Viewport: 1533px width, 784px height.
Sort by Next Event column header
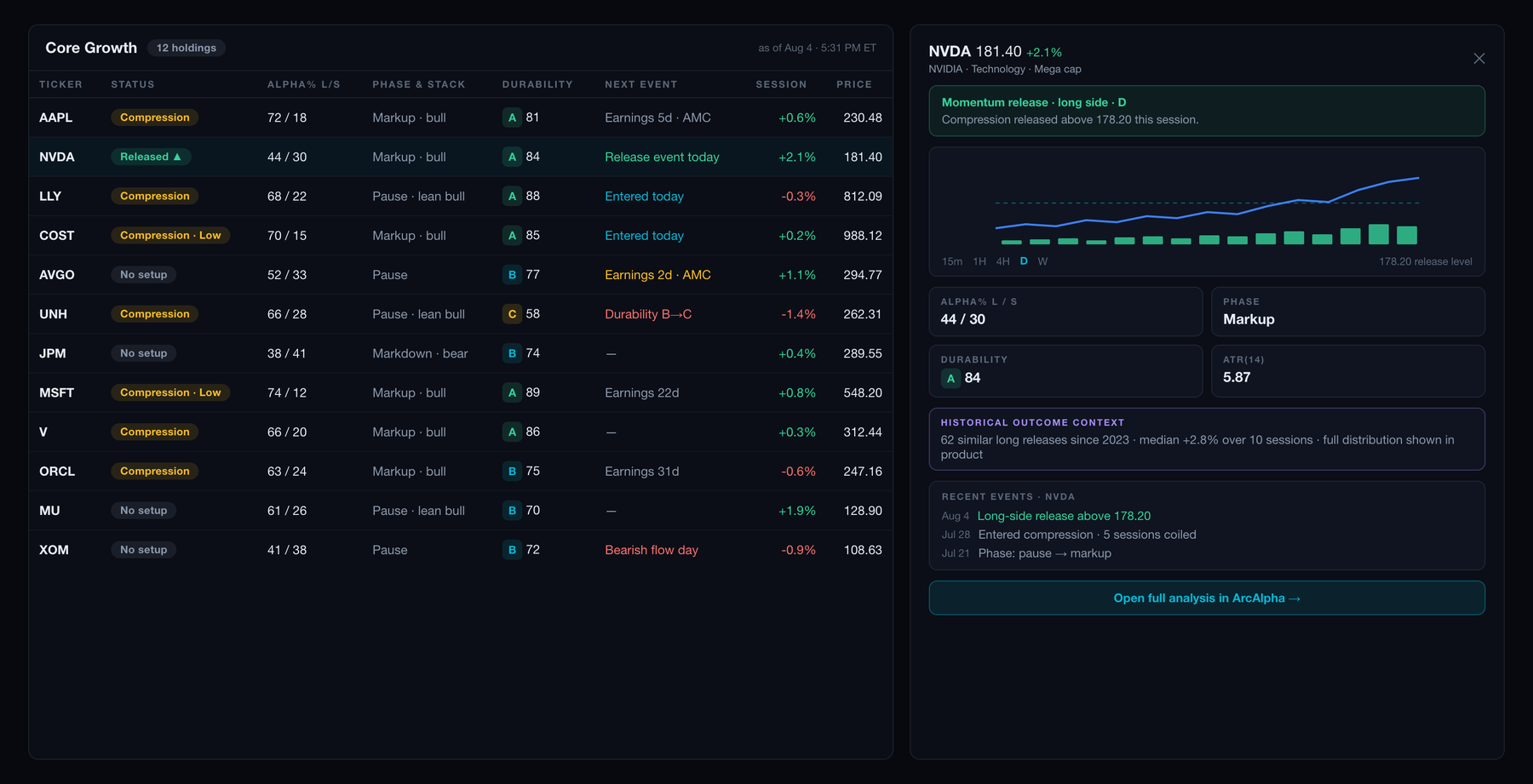(x=641, y=84)
